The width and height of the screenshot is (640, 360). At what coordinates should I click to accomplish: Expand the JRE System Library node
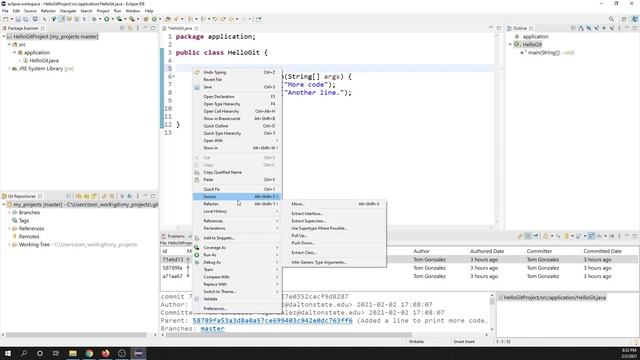[x=9, y=69]
